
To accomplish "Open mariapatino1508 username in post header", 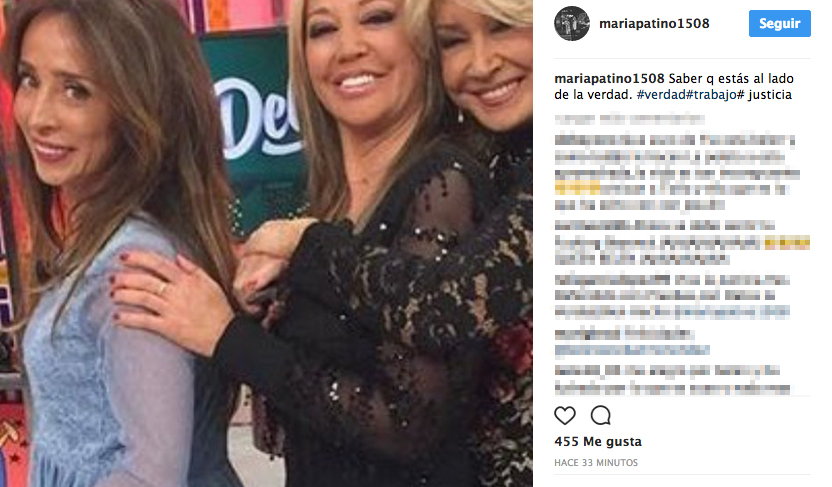I will click(x=654, y=23).
